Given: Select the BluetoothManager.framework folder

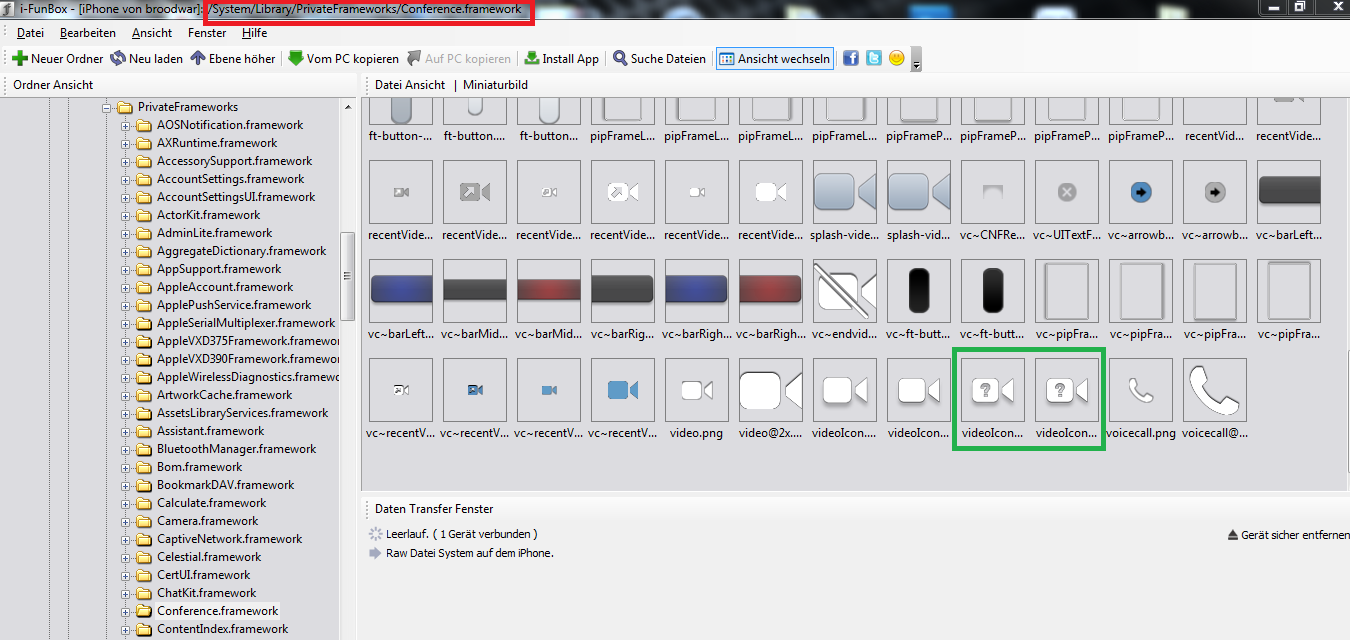Looking at the screenshot, I should pos(239,449).
